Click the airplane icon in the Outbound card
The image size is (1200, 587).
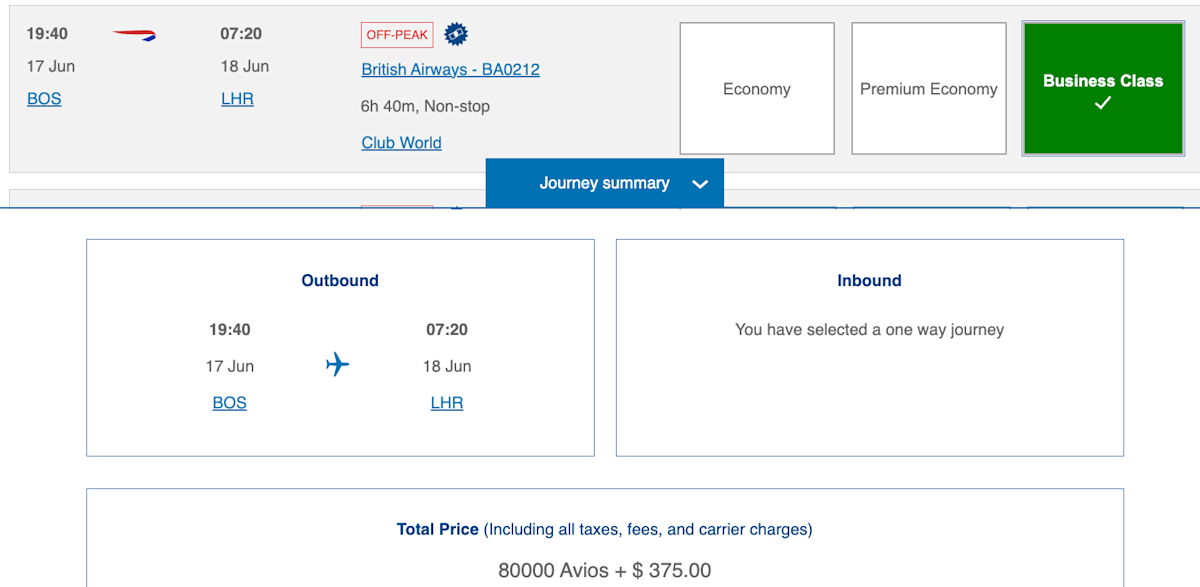tap(338, 364)
